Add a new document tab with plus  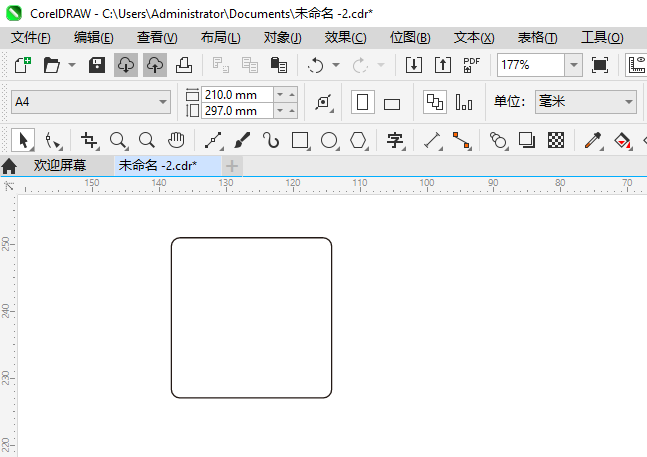232,166
